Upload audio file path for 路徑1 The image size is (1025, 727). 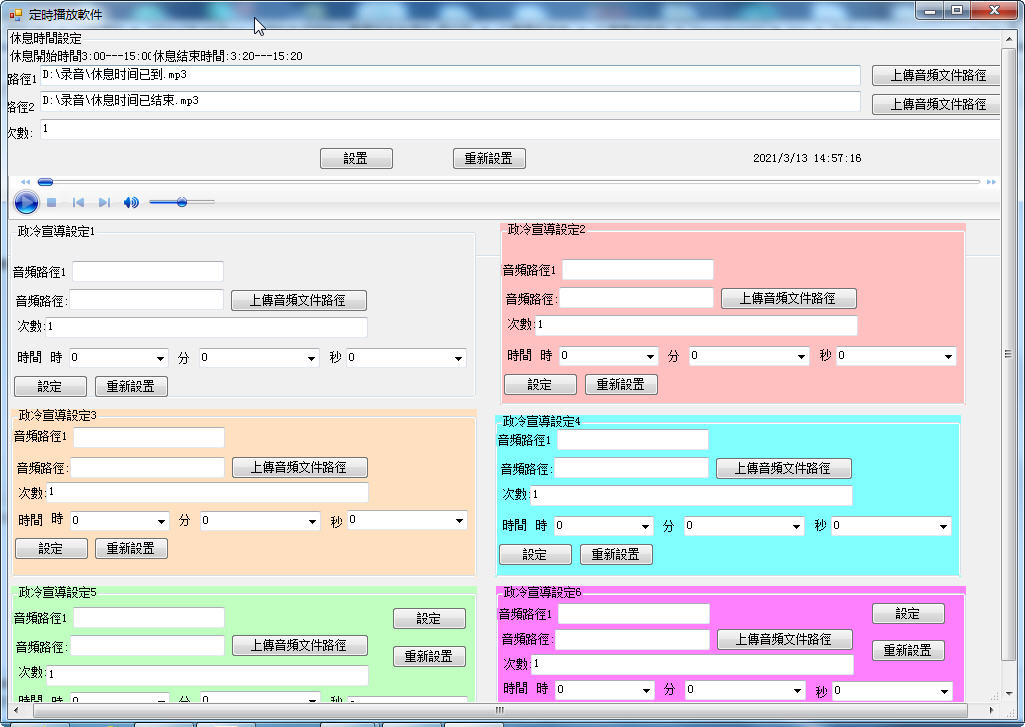937,75
